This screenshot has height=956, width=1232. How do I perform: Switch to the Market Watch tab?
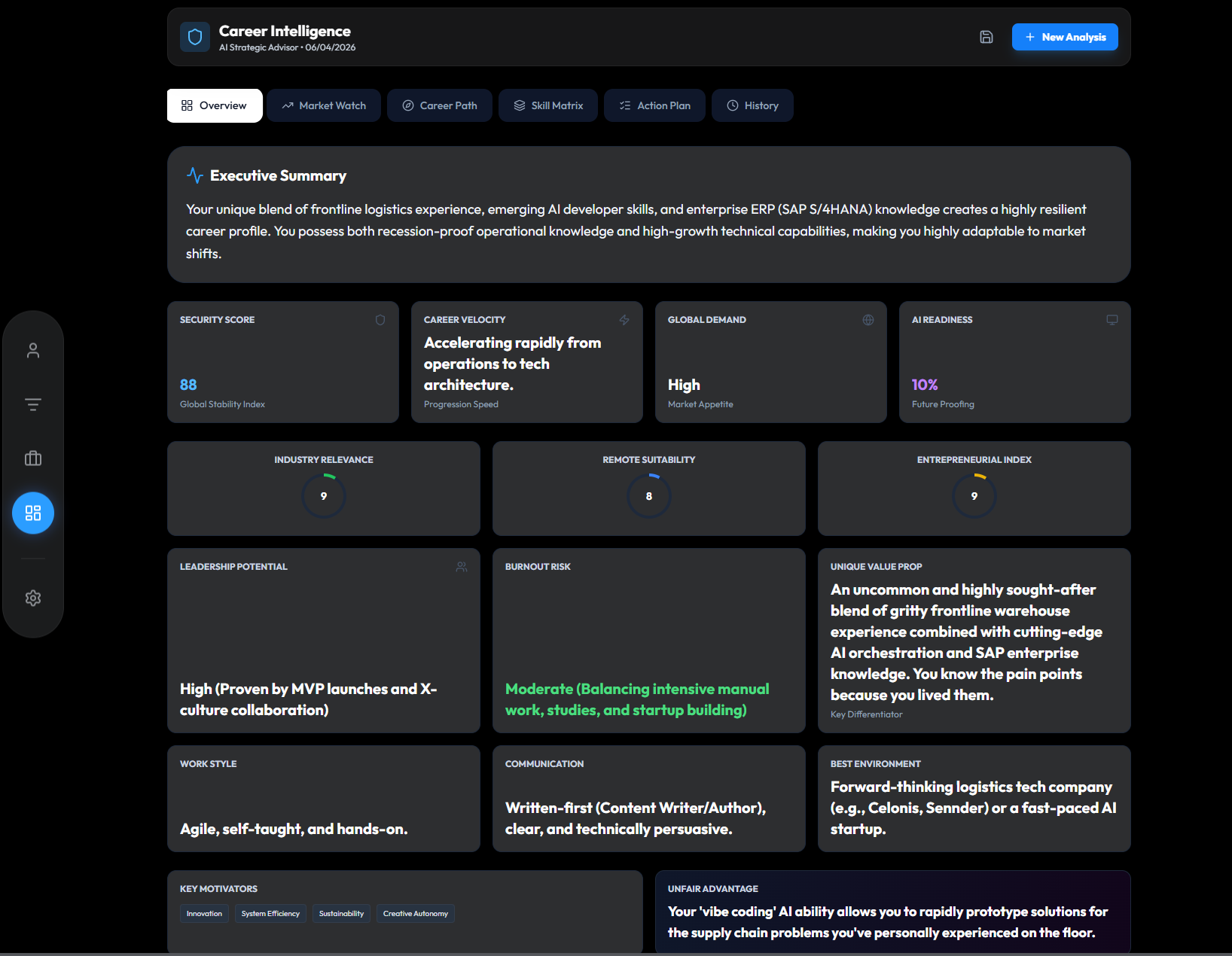(324, 105)
